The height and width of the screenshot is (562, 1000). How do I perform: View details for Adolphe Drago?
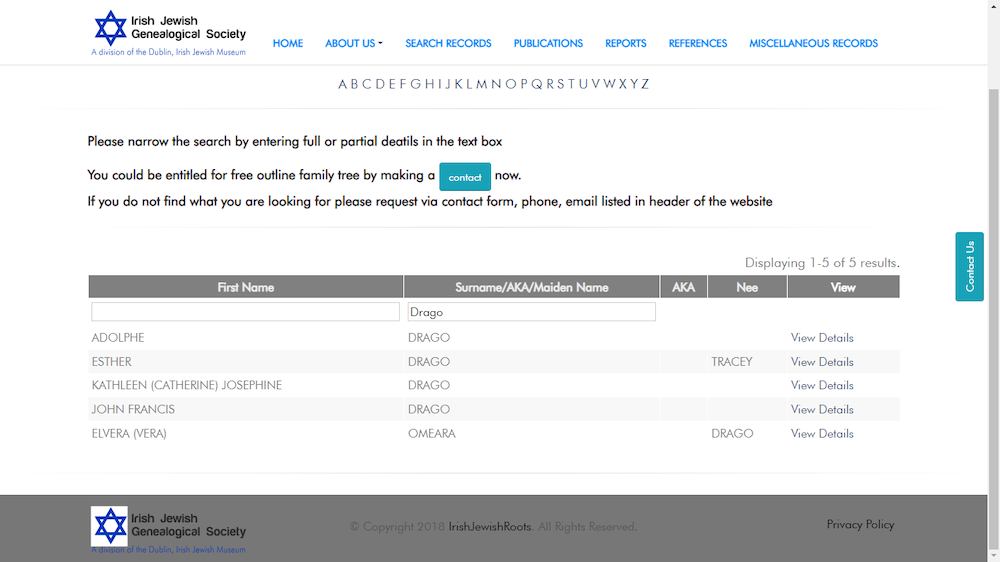pyautogui.click(x=822, y=338)
